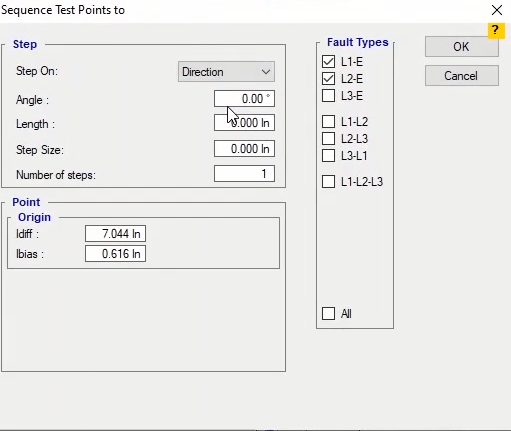Image resolution: width=511 pixels, height=431 pixels.
Task: Uncheck the L2-E fault type
Action: click(328, 79)
